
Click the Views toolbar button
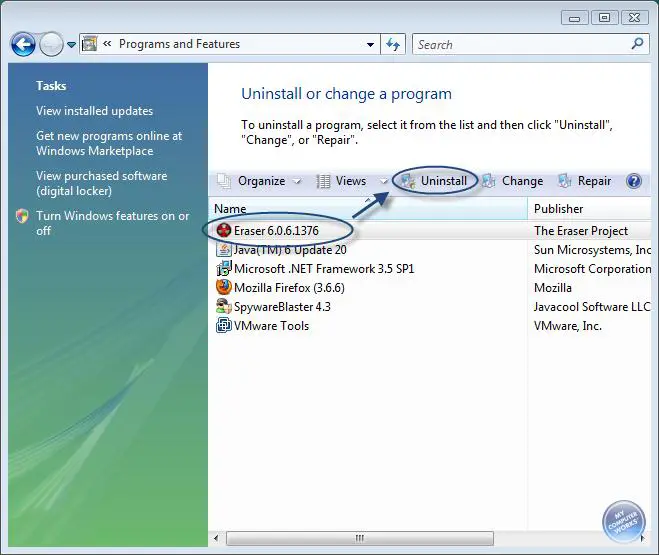(351, 181)
